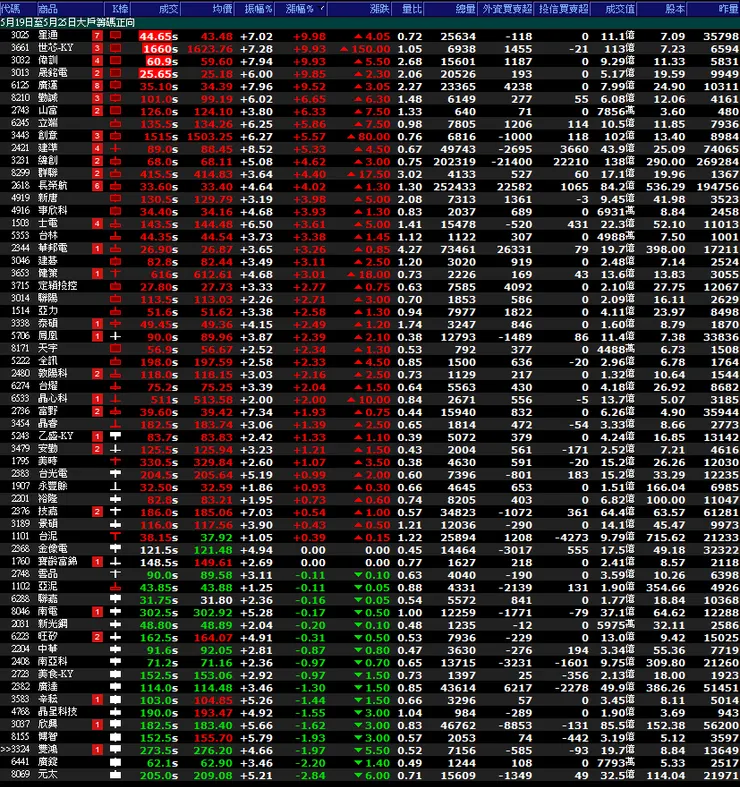Sort by the 漲跌 column header

click(358, 9)
